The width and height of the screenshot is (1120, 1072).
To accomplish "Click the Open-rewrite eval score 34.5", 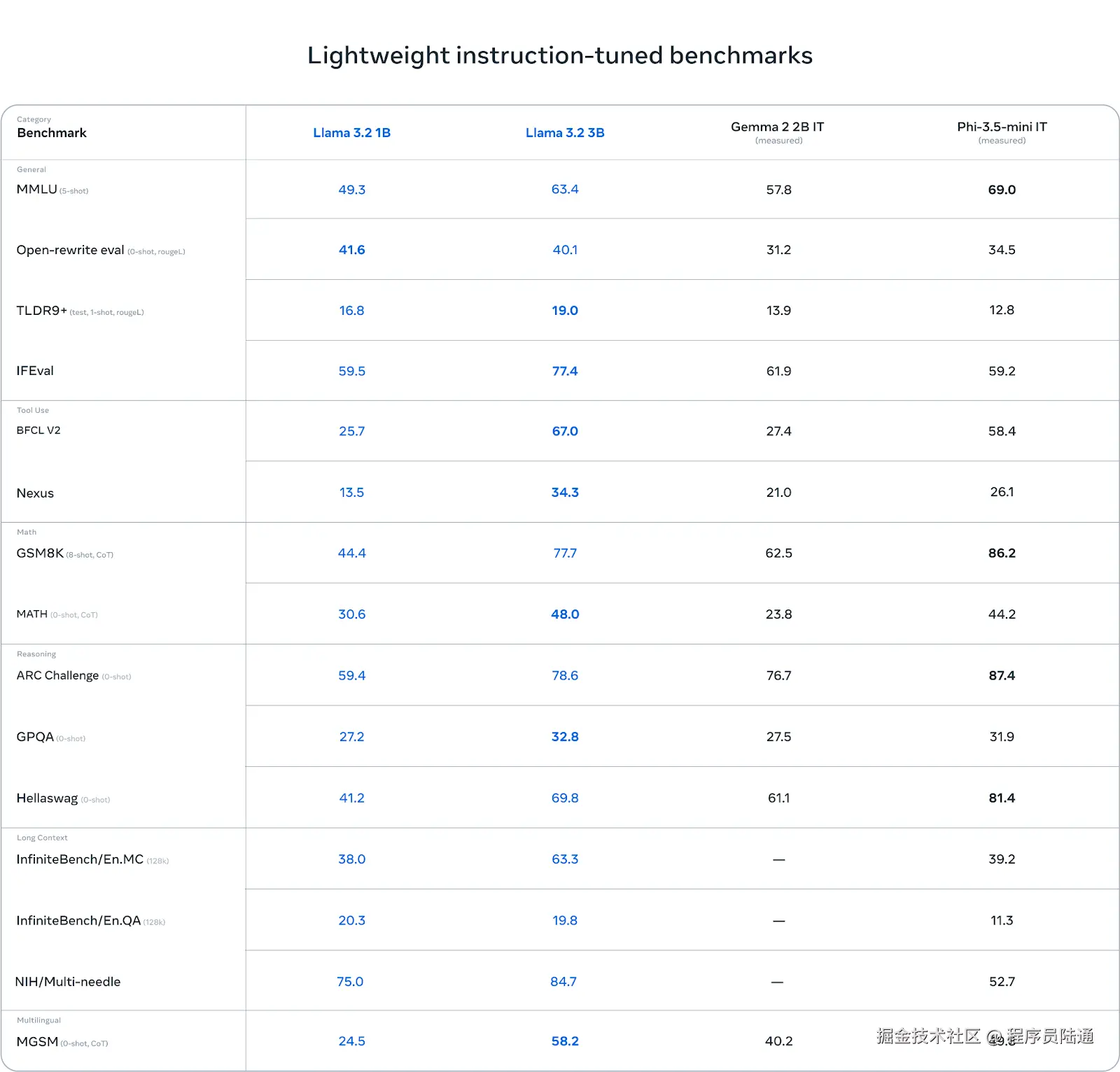I will click(x=1002, y=250).
